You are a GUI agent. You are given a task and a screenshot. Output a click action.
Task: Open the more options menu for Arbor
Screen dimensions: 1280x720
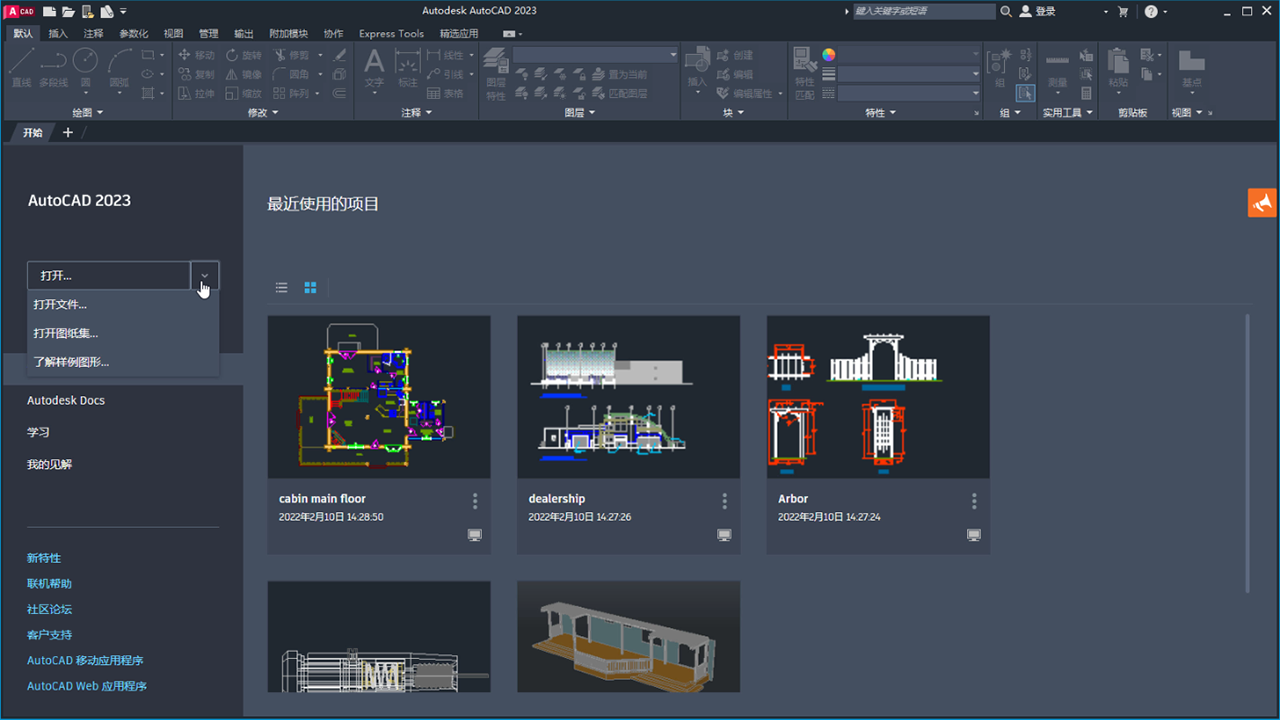(x=974, y=500)
